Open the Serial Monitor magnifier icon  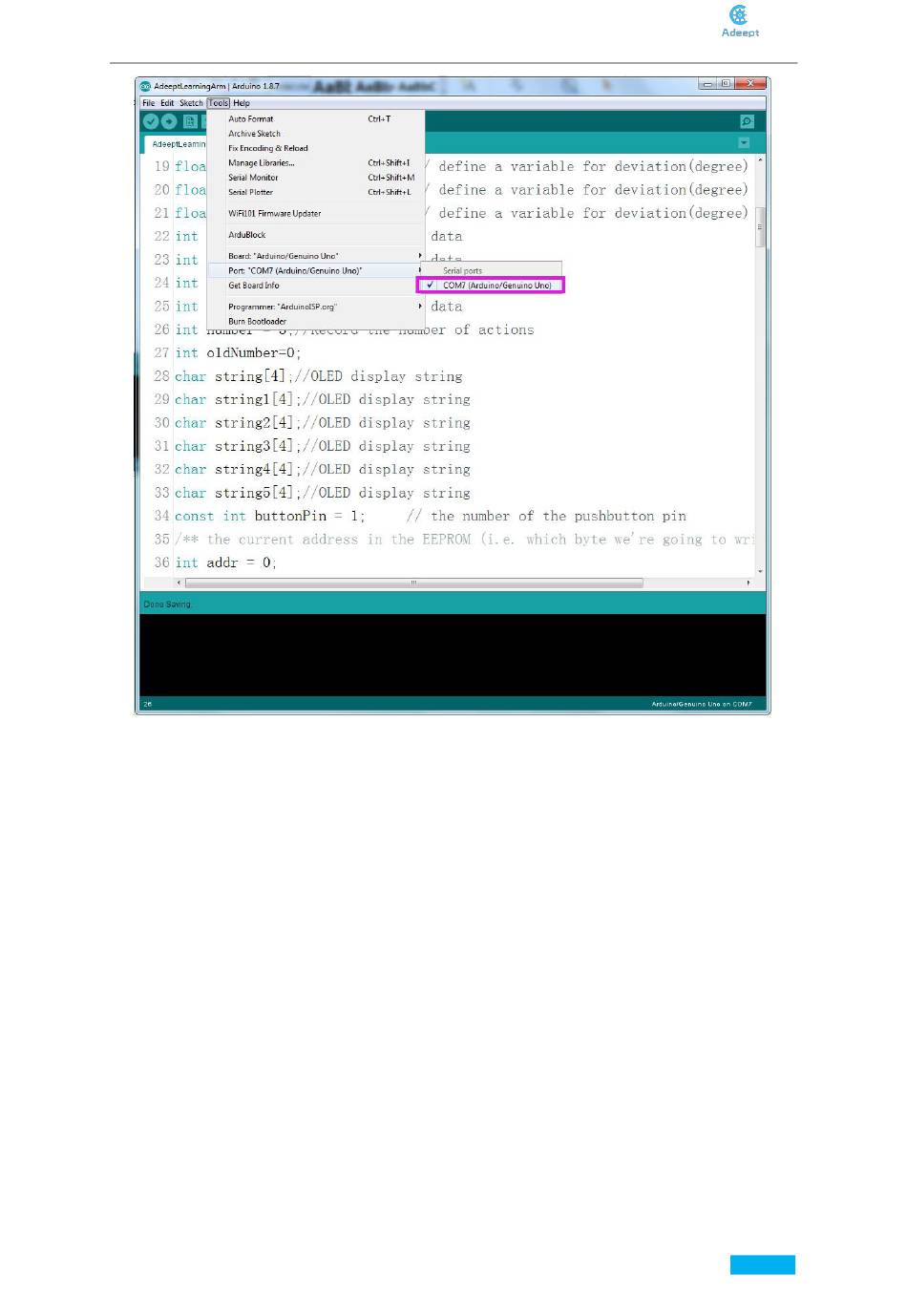(x=747, y=121)
